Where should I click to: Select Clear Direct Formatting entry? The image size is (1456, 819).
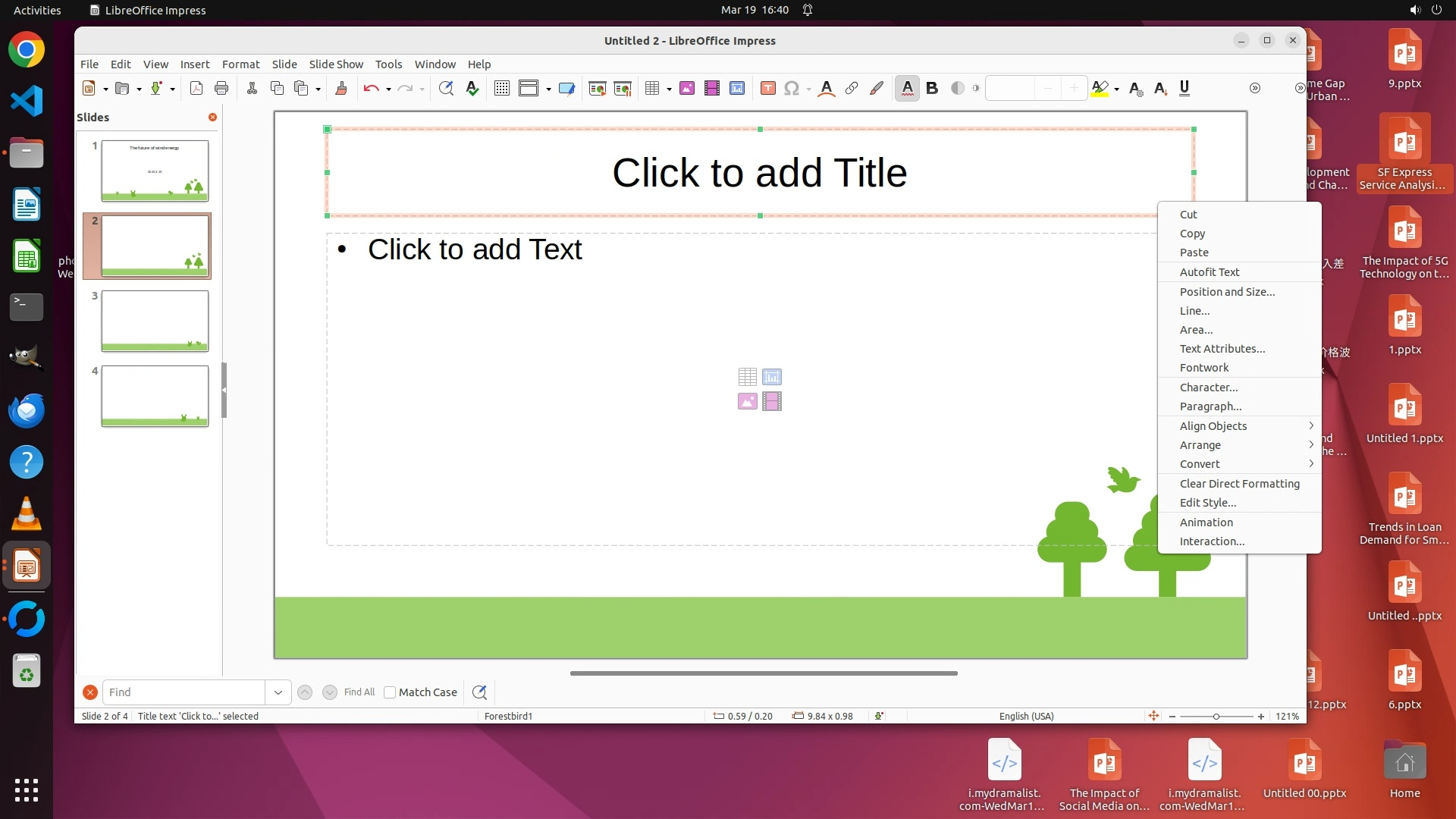tap(1239, 484)
